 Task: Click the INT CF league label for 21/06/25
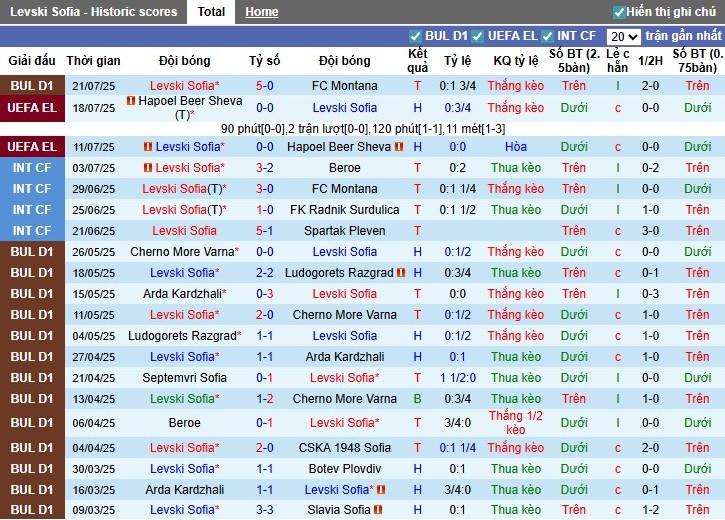(x=32, y=231)
